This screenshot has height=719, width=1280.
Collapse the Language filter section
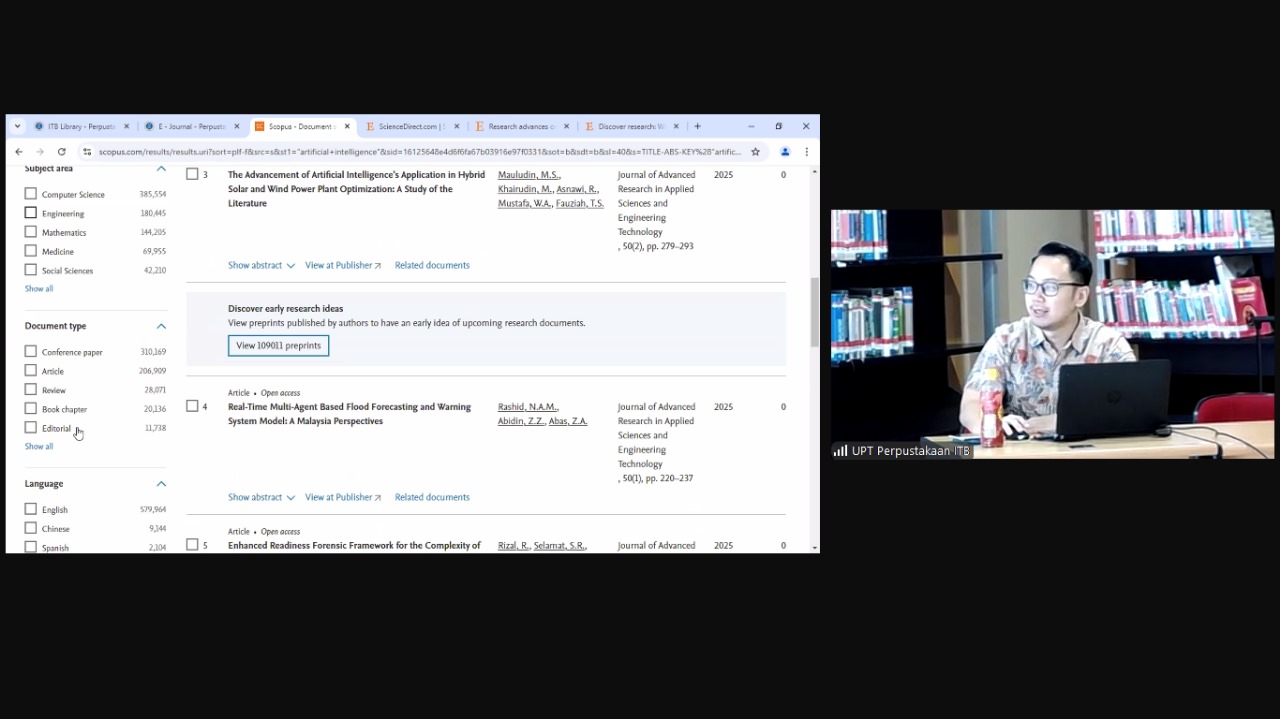click(x=161, y=484)
